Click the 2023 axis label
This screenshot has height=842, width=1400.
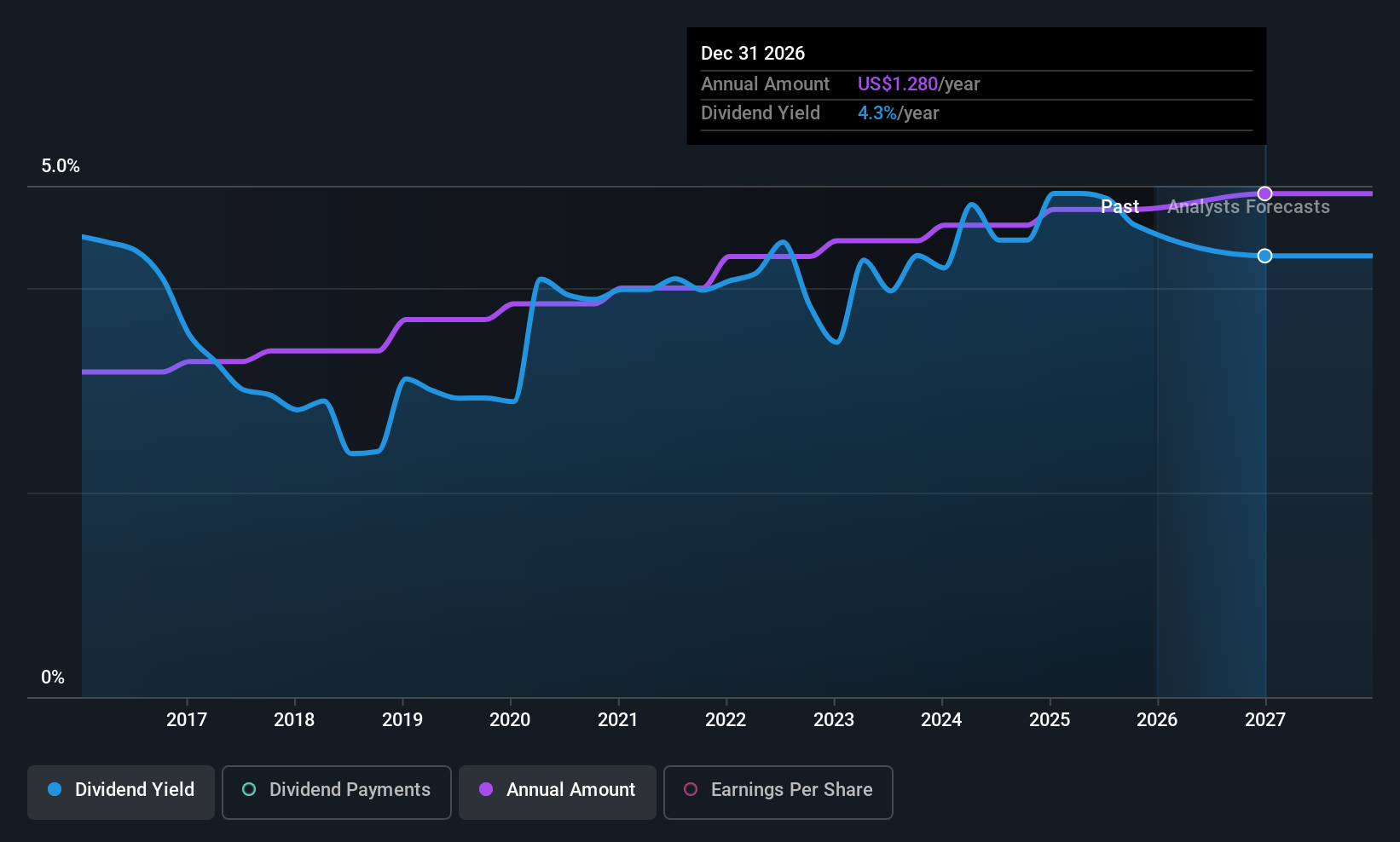[x=834, y=720]
